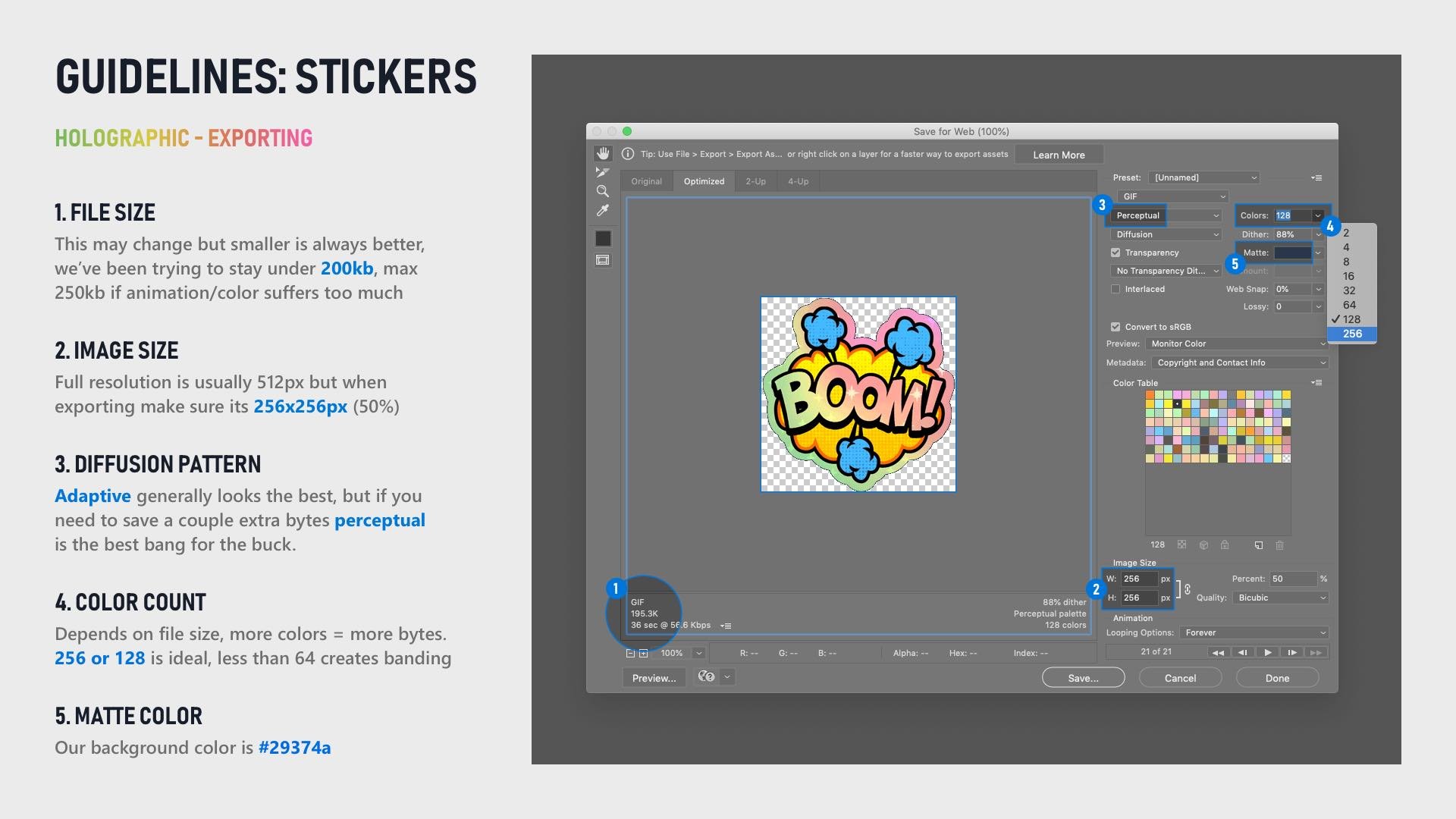Select the Zoom magnifier tool

click(x=603, y=191)
